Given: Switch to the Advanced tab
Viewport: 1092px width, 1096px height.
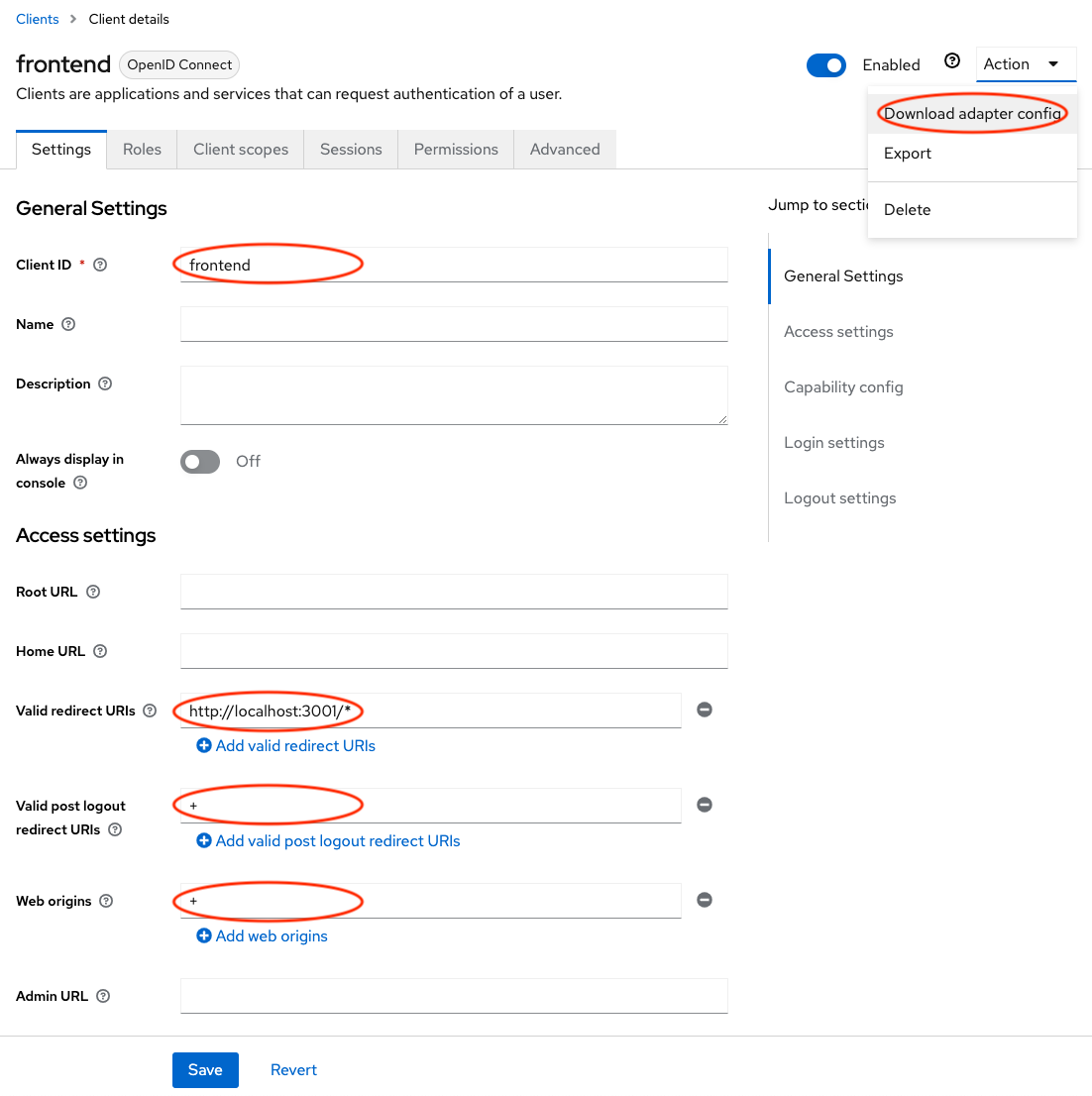Looking at the screenshot, I should (565, 149).
